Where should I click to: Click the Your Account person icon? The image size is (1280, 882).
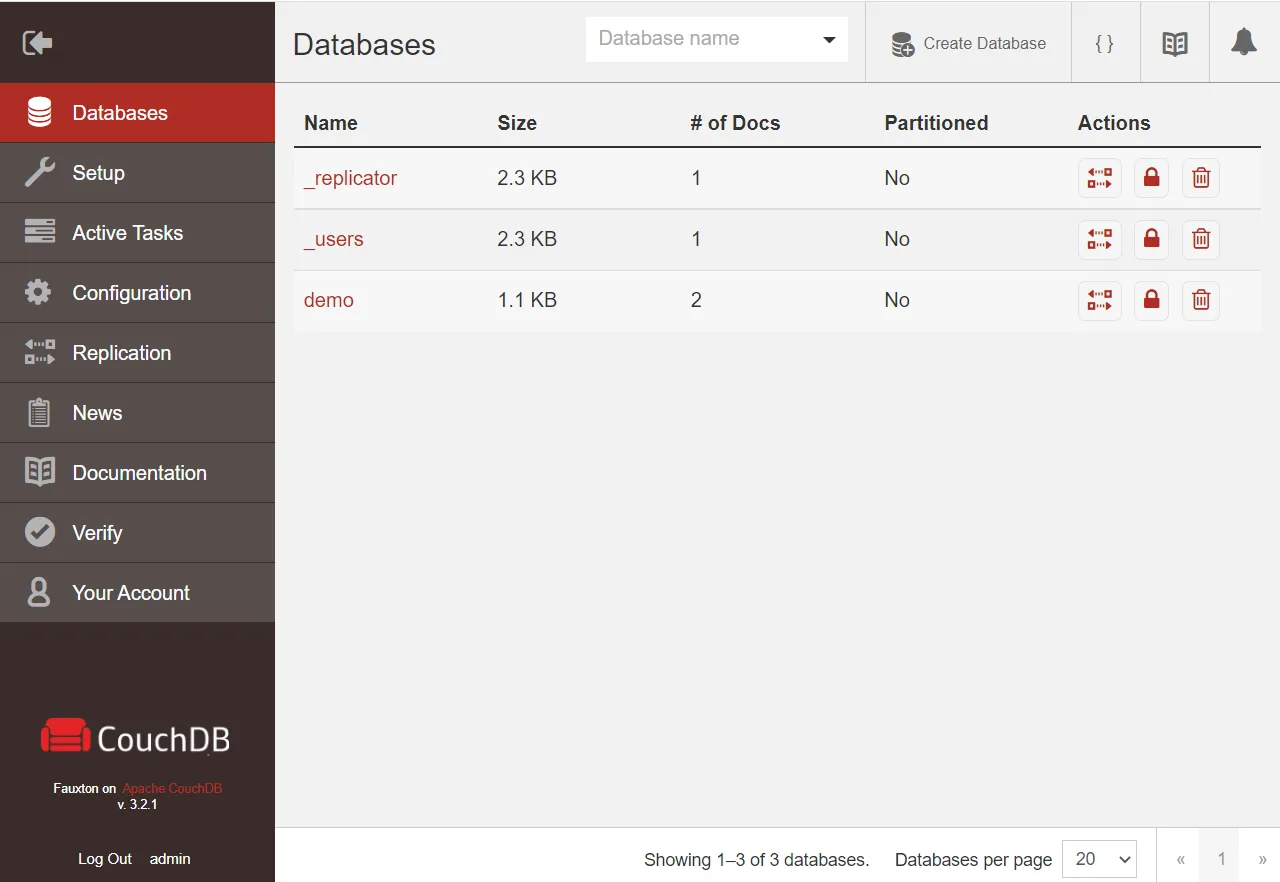[39, 593]
